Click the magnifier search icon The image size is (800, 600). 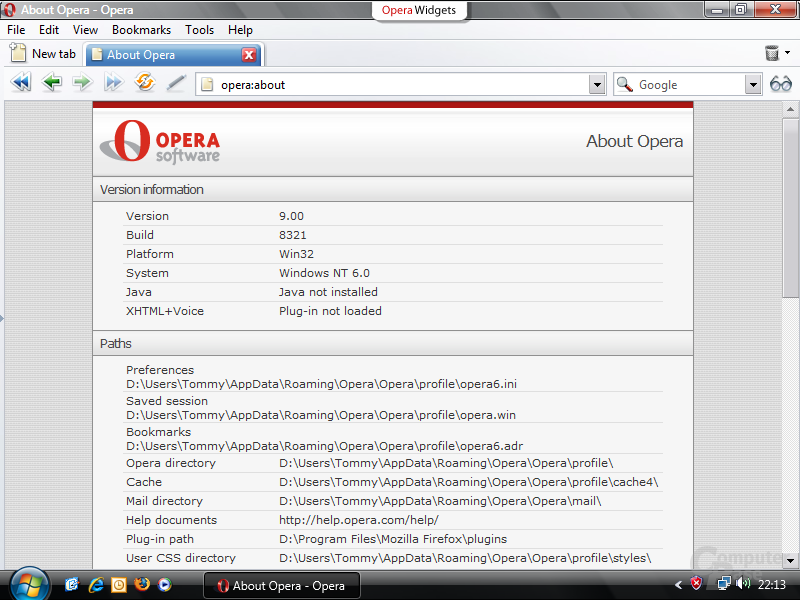tap(625, 84)
